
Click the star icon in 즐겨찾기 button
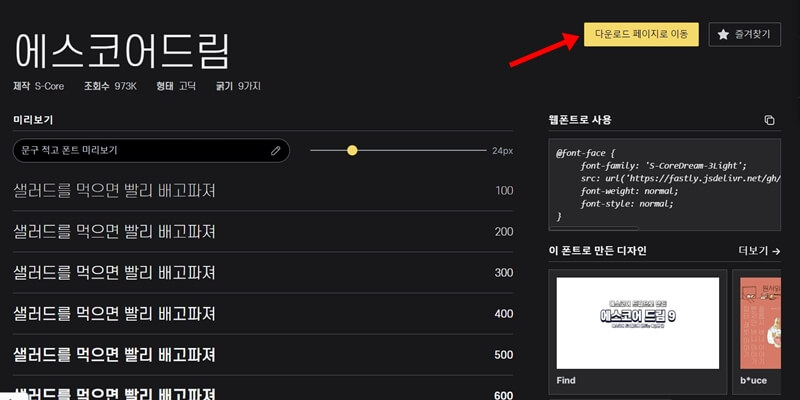723,34
